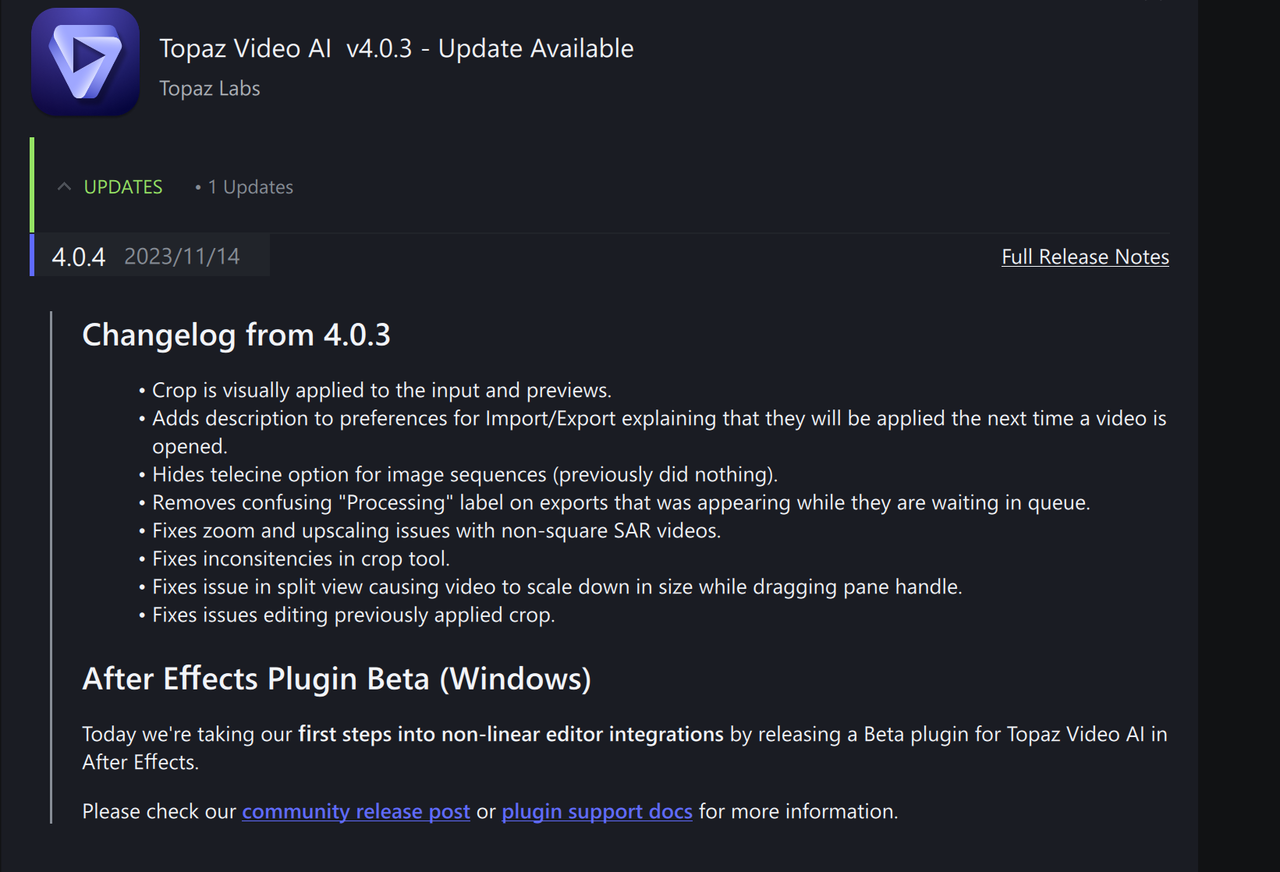Click the crop tool inconsistencies bullet

(x=302, y=558)
